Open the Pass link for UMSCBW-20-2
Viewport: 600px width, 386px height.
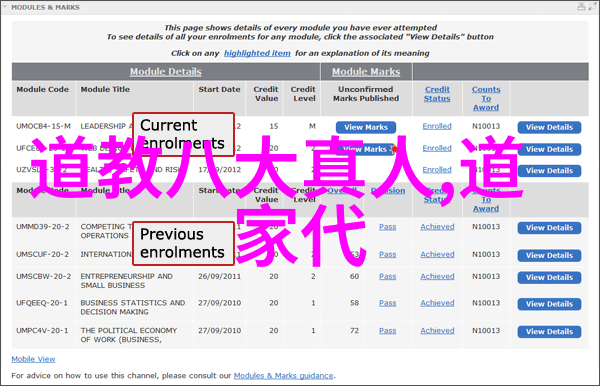388,276
